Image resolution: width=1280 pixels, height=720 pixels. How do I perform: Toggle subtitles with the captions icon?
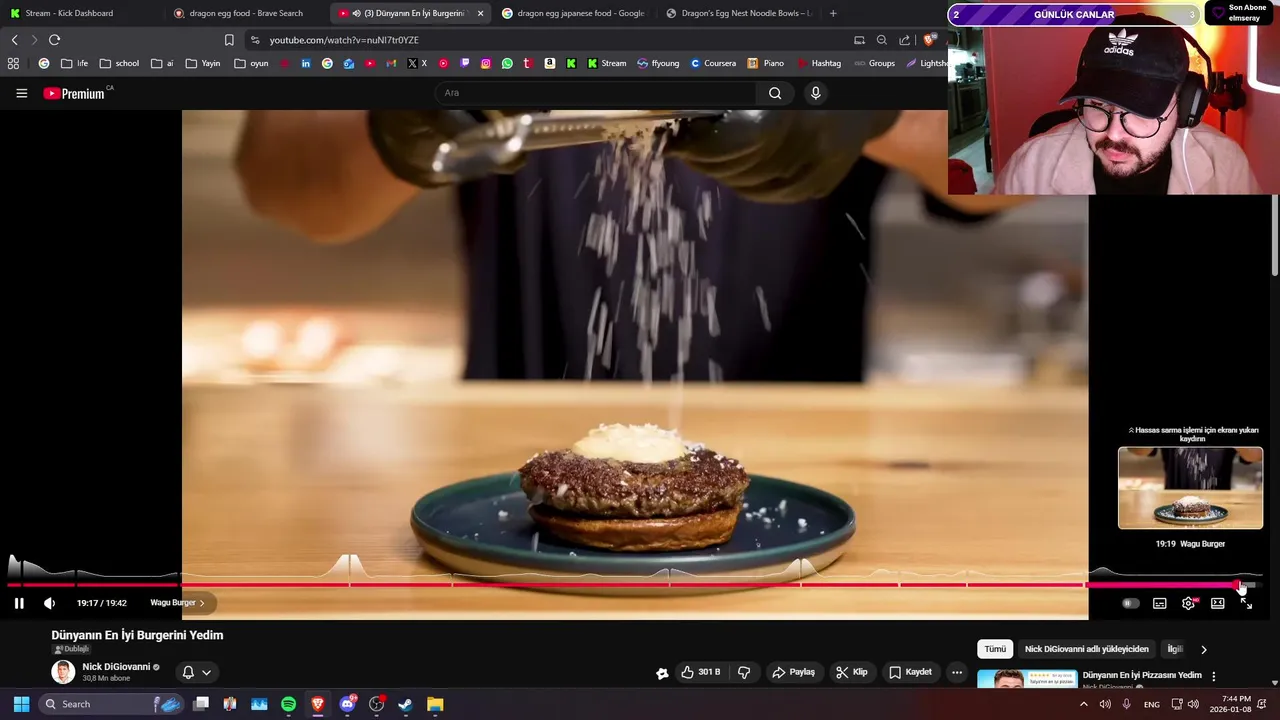point(1159,603)
